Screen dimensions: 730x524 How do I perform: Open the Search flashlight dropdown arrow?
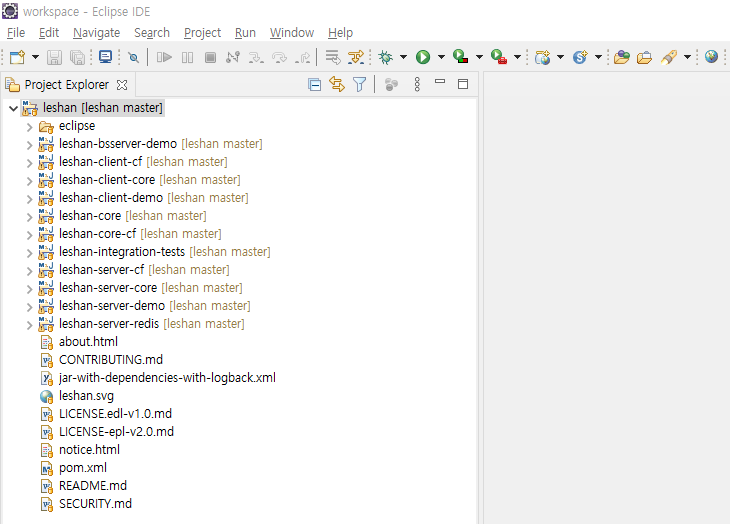(687, 57)
